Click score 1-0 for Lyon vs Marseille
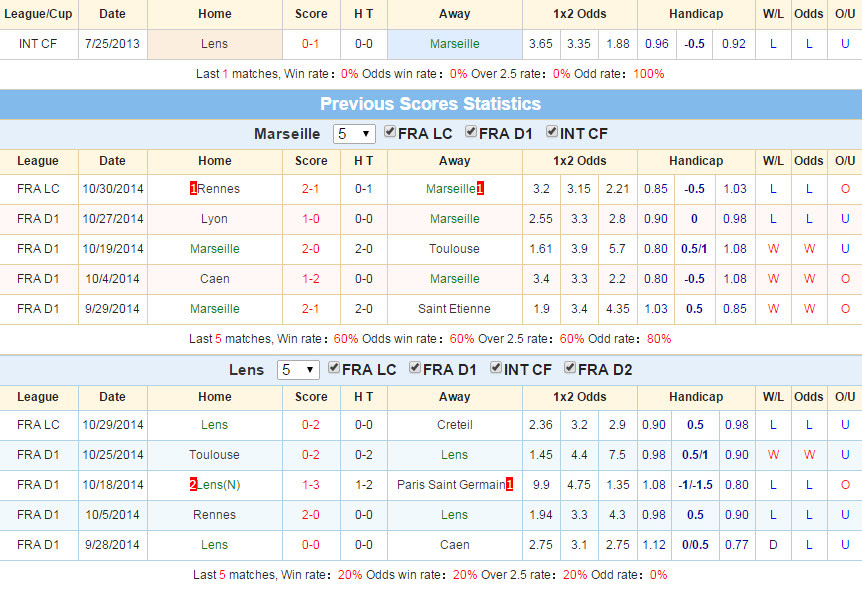This screenshot has height=589, width=862. click(311, 219)
